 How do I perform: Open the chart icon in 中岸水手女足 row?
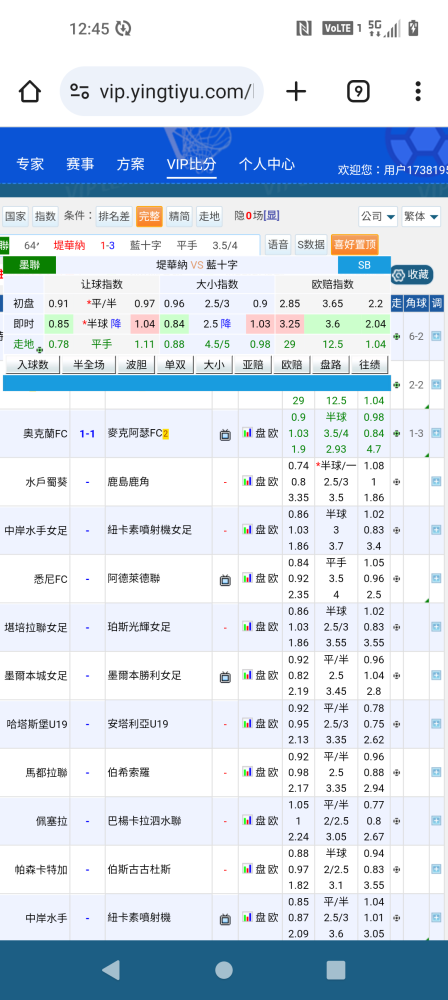point(248,530)
